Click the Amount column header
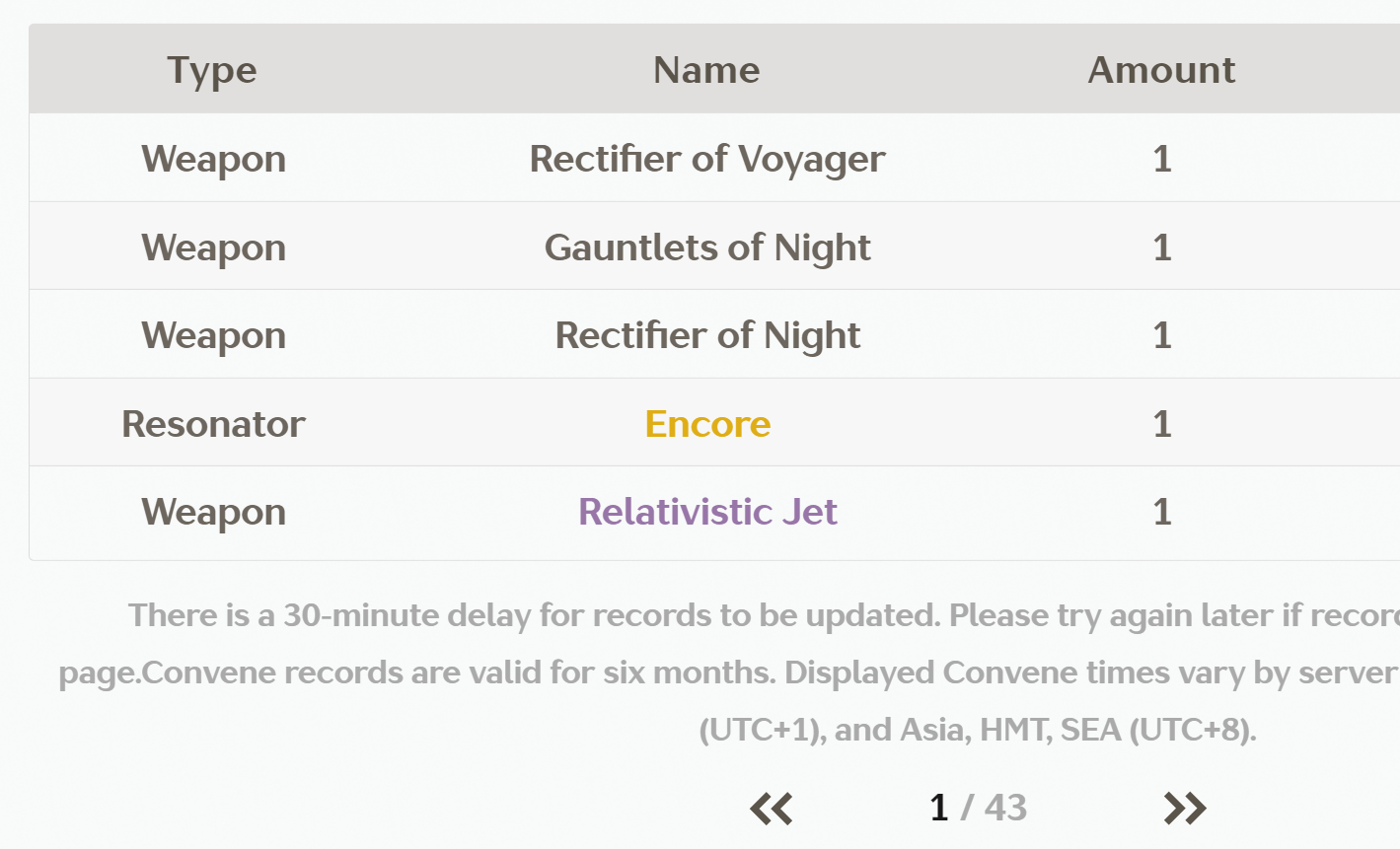Screen dimensions: 1400x849 click(x=1161, y=70)
